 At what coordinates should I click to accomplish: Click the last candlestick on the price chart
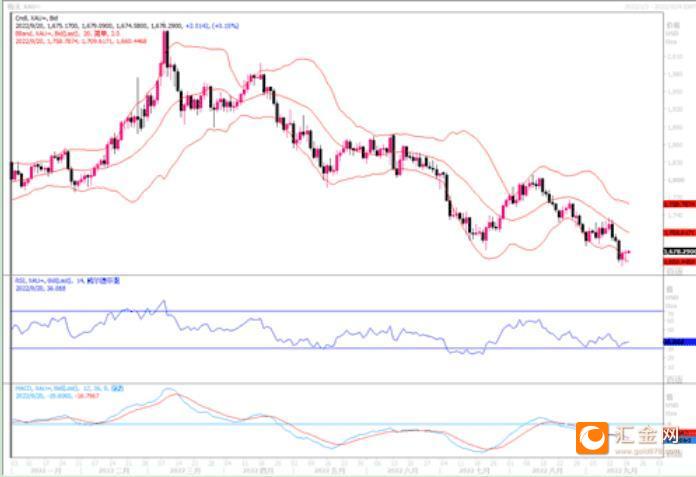[629, 252]
